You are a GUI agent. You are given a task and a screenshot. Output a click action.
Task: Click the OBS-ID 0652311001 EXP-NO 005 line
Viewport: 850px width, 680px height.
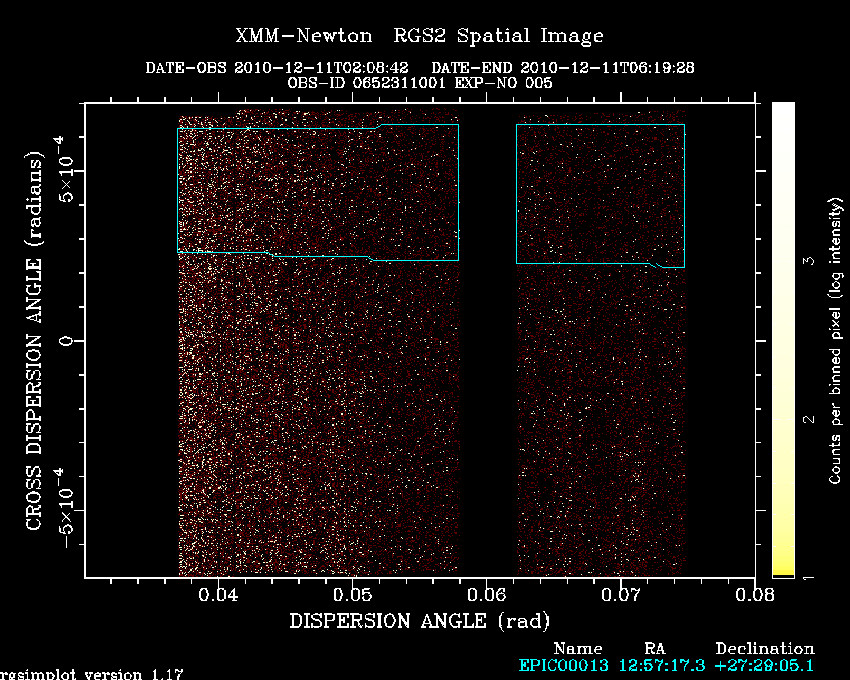tap(420, 83)
